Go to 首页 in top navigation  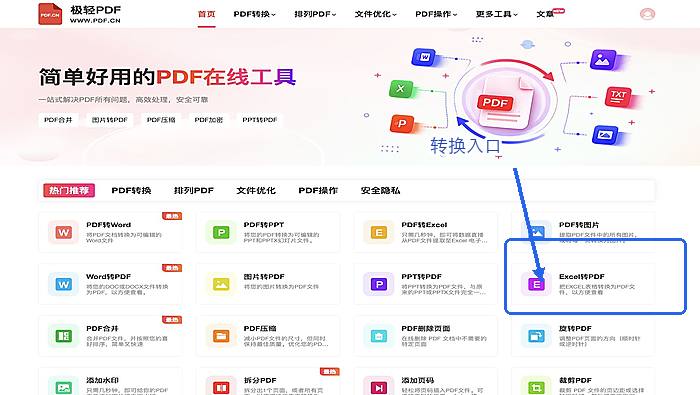tap(206, 14)
